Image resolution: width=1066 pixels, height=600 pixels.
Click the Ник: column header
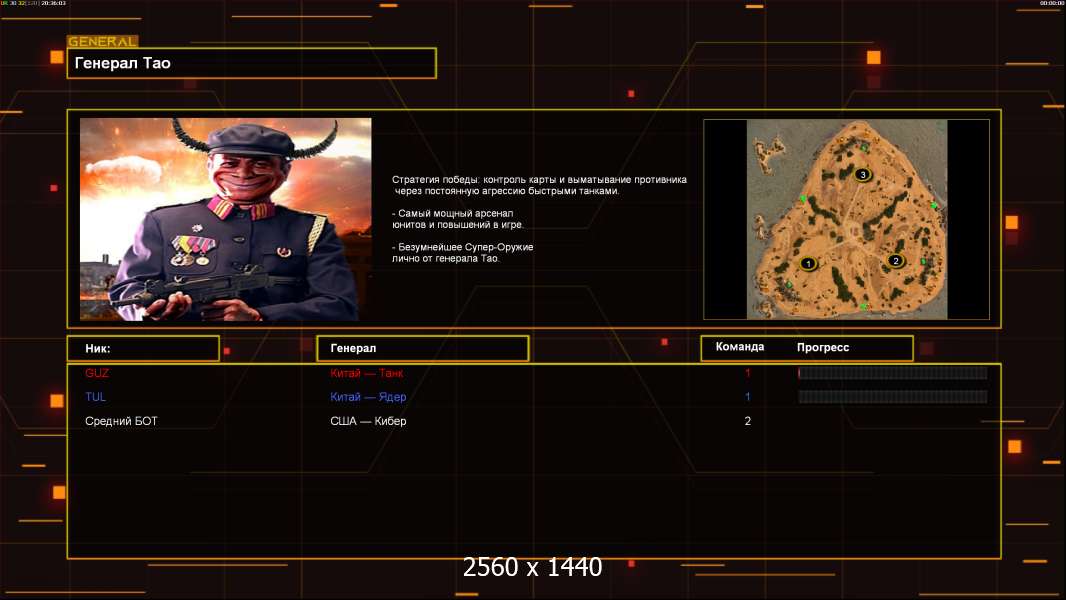tap(143, 349)
